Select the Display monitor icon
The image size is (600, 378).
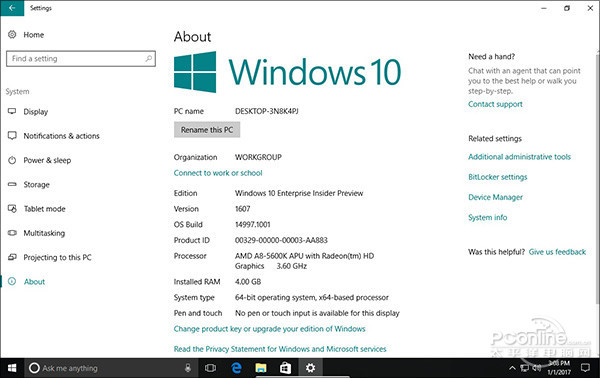12,111
